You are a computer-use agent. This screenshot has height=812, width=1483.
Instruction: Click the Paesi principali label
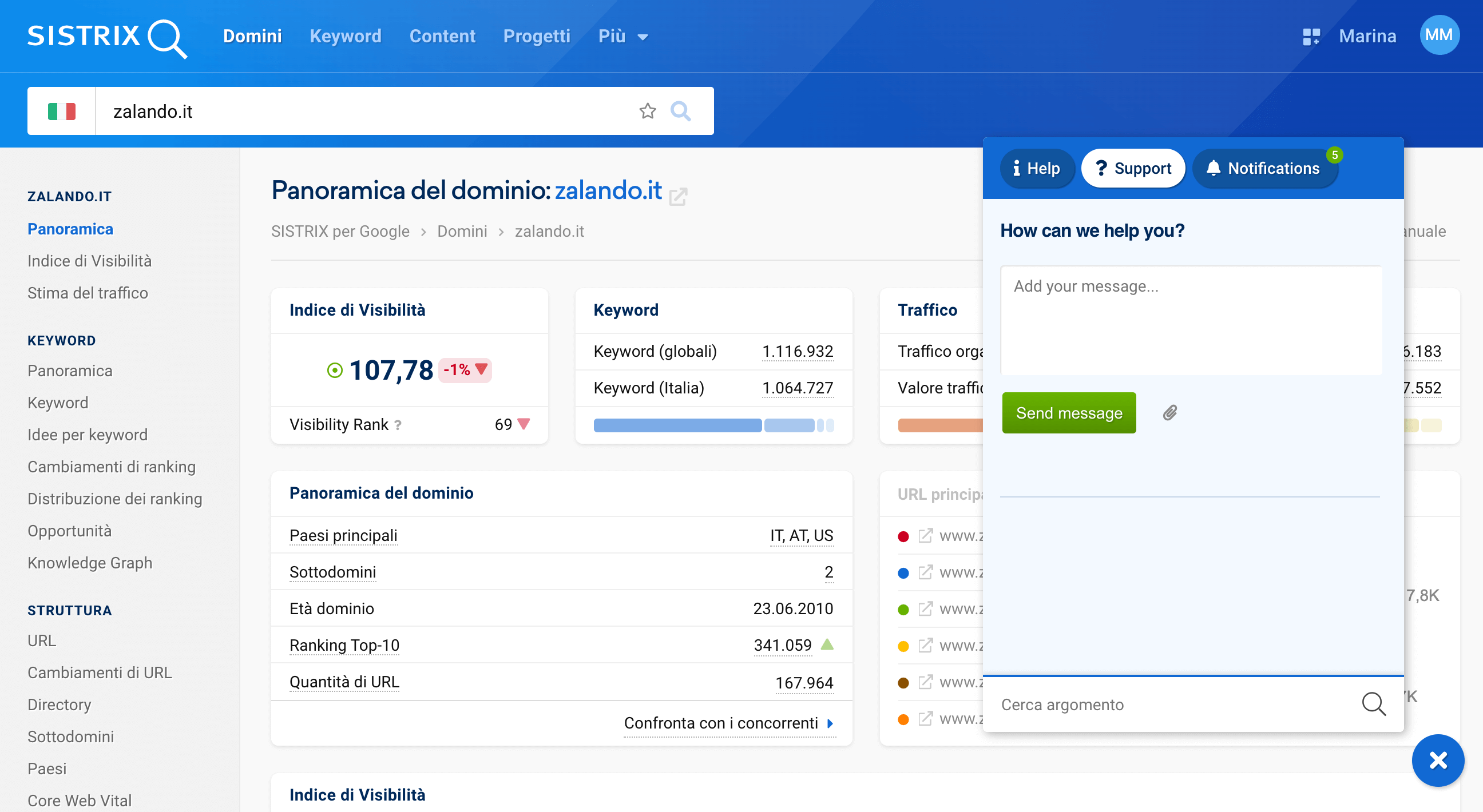tap(344, 536)
